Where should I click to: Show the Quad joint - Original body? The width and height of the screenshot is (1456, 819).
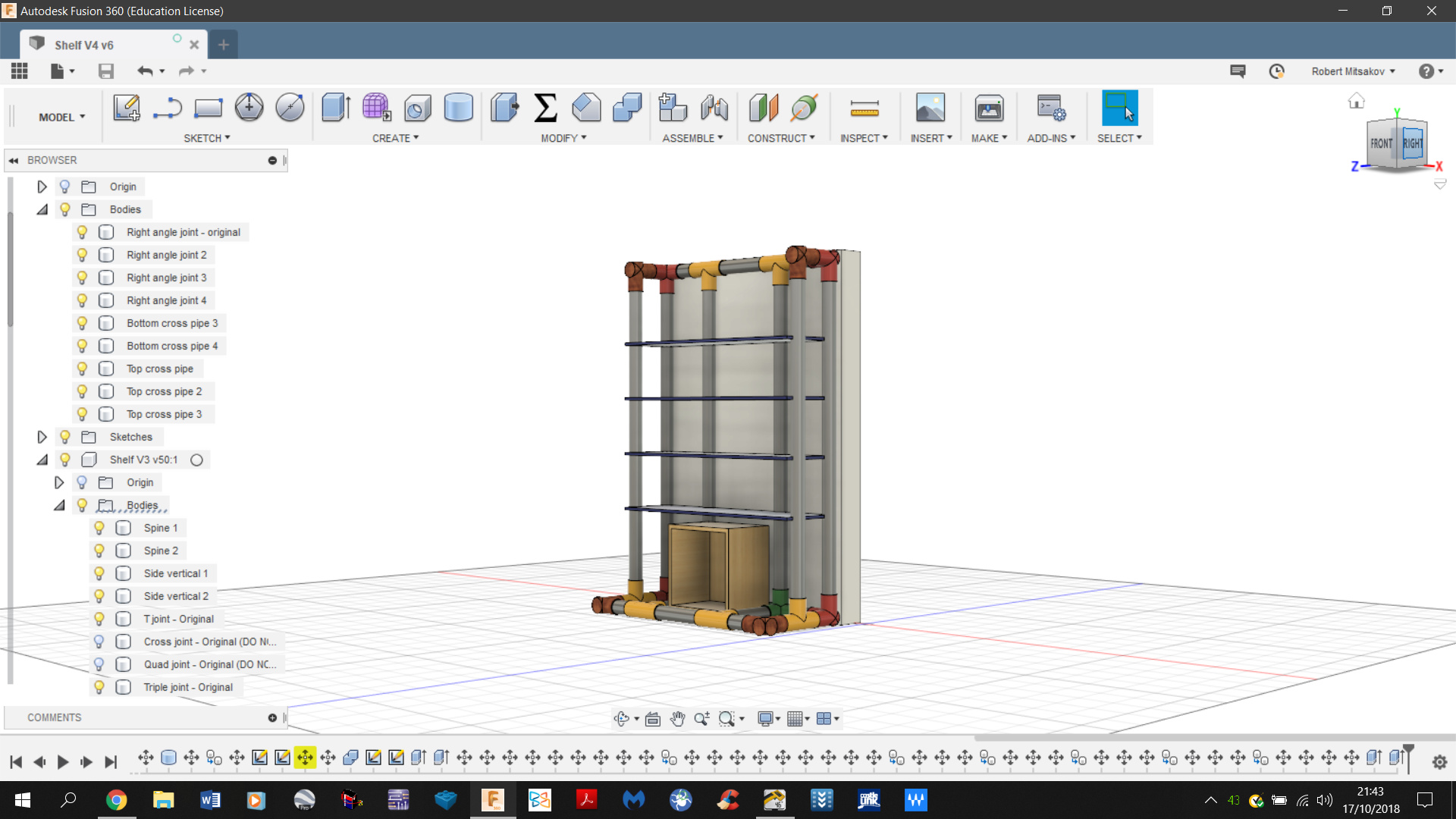click(99, 664)
